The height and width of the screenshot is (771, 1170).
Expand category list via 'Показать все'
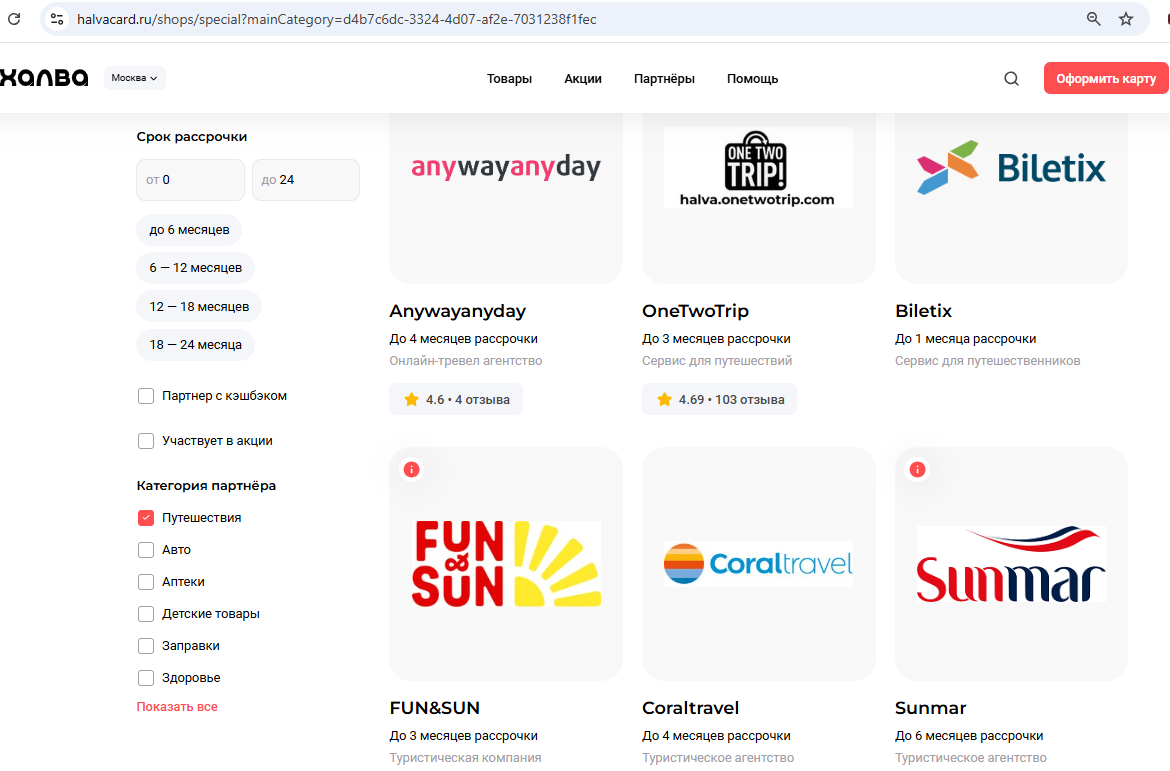(177, 707)
